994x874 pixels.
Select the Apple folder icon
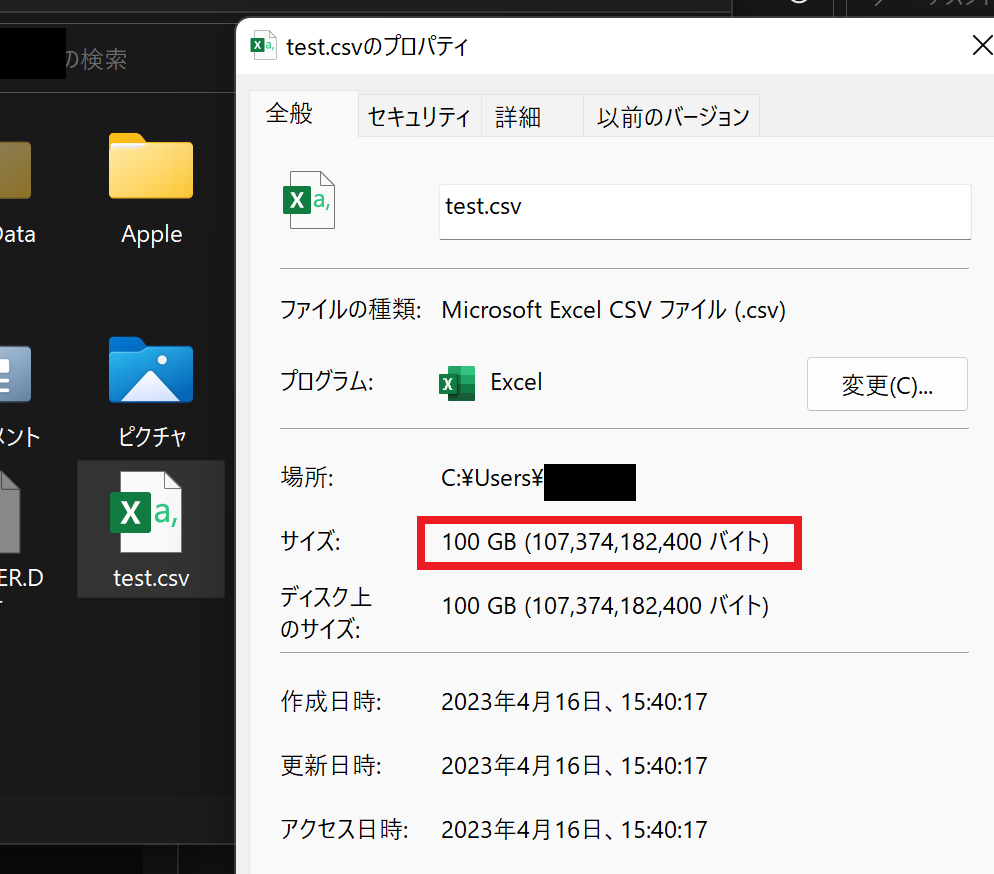point(151,166)
